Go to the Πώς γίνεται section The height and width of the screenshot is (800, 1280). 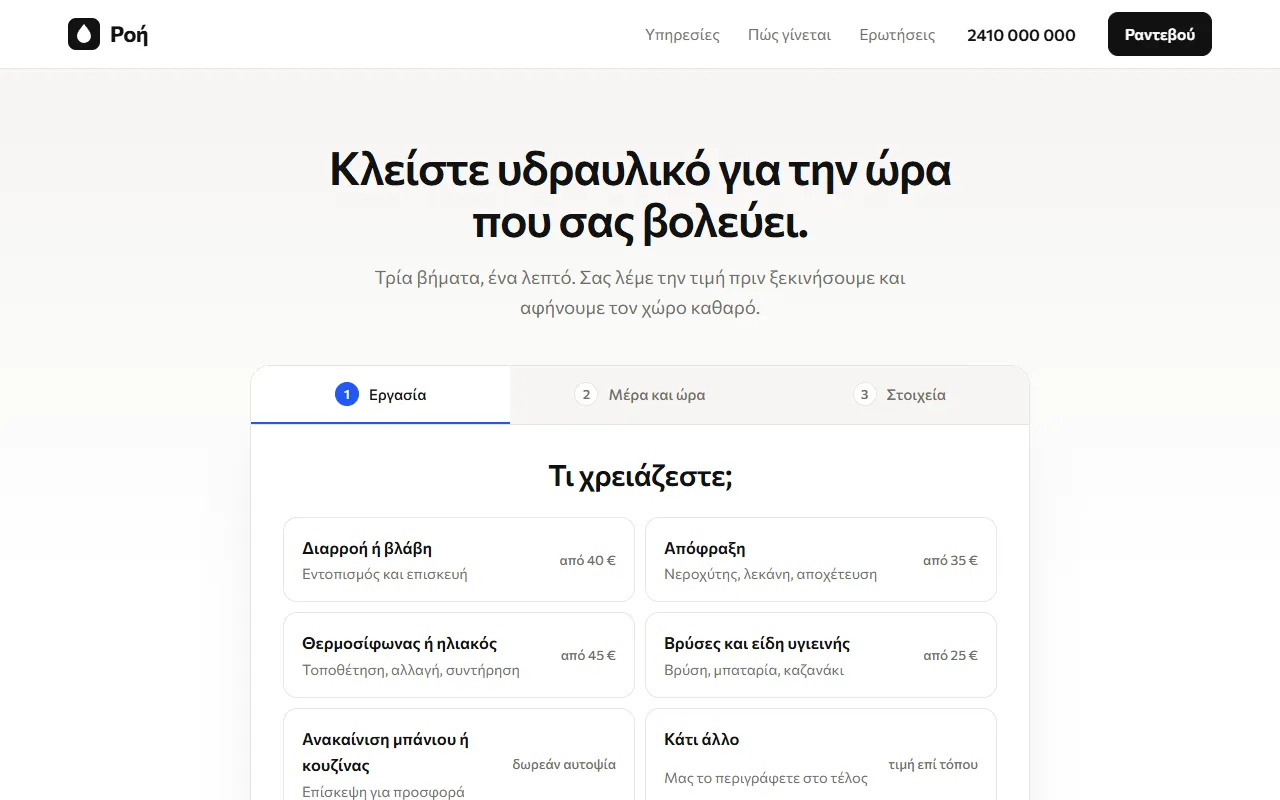click(790, 35)
